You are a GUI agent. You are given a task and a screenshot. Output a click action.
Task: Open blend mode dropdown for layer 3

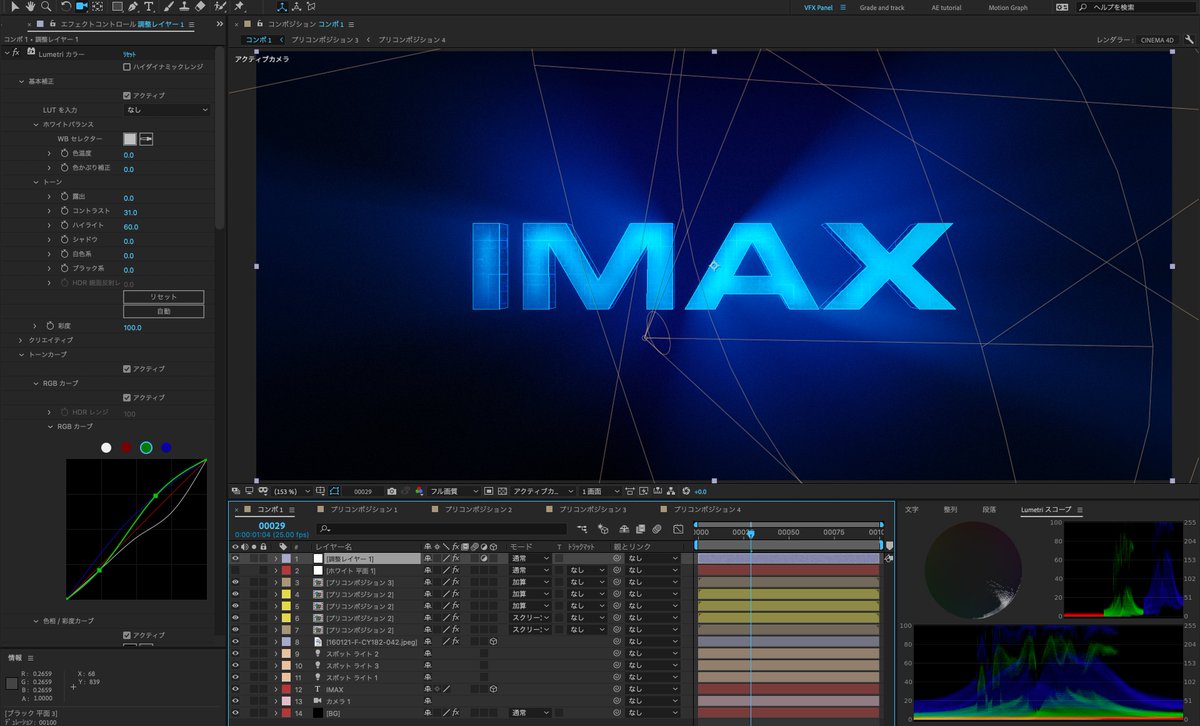tap(531, 582)
